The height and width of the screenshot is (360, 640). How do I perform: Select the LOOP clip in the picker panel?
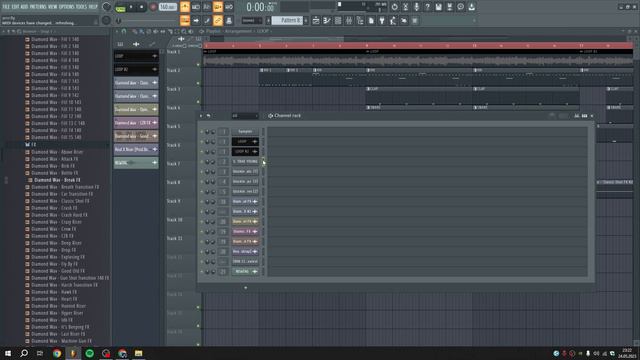[136, 56]
